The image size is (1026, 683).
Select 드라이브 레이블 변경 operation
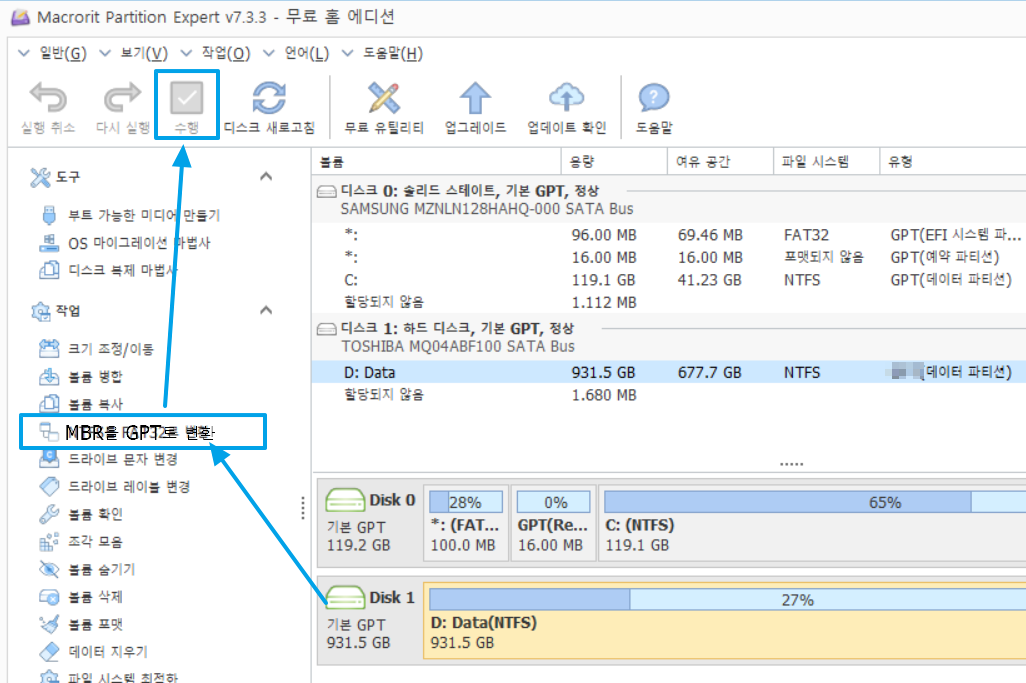(115, 487)
